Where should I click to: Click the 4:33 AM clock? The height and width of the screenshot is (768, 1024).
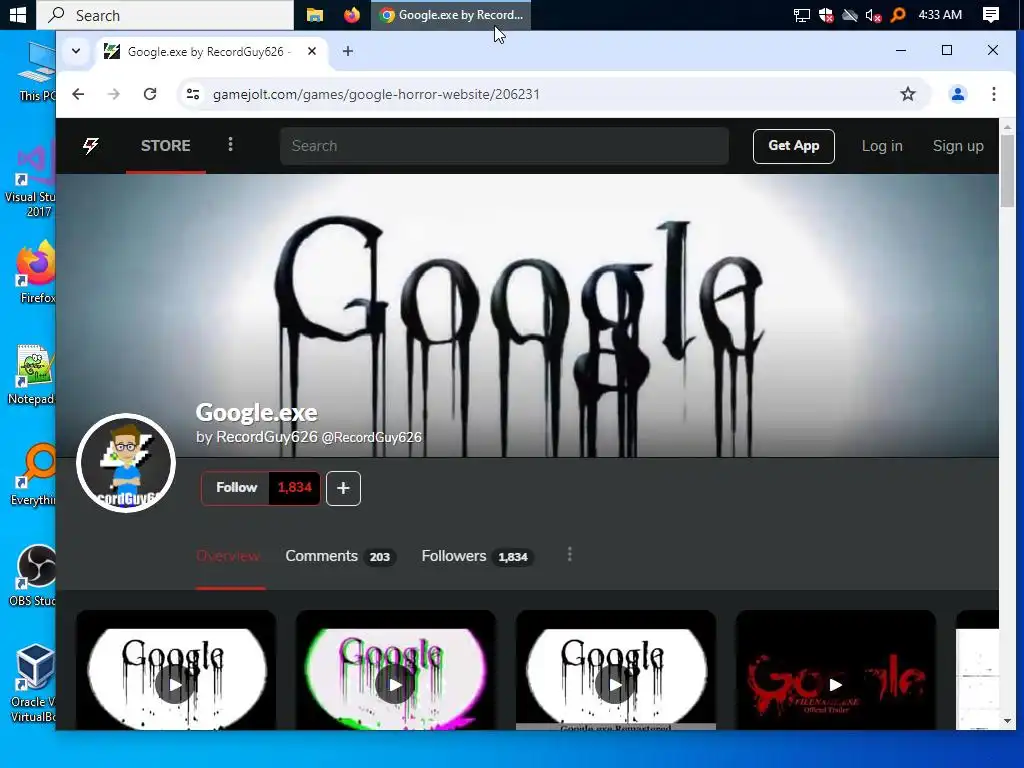[x=940, y=15]
